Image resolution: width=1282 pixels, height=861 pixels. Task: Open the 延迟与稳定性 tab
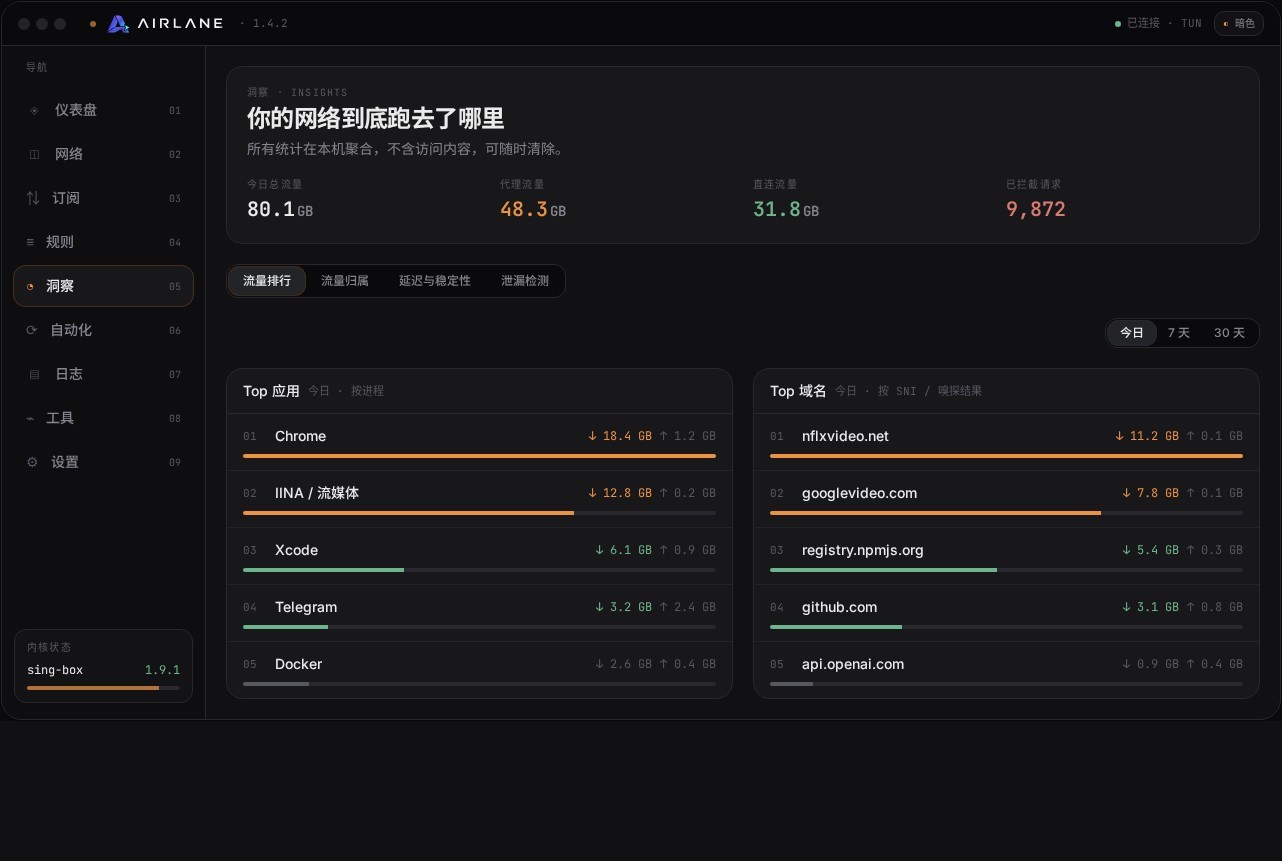point(435,281)
